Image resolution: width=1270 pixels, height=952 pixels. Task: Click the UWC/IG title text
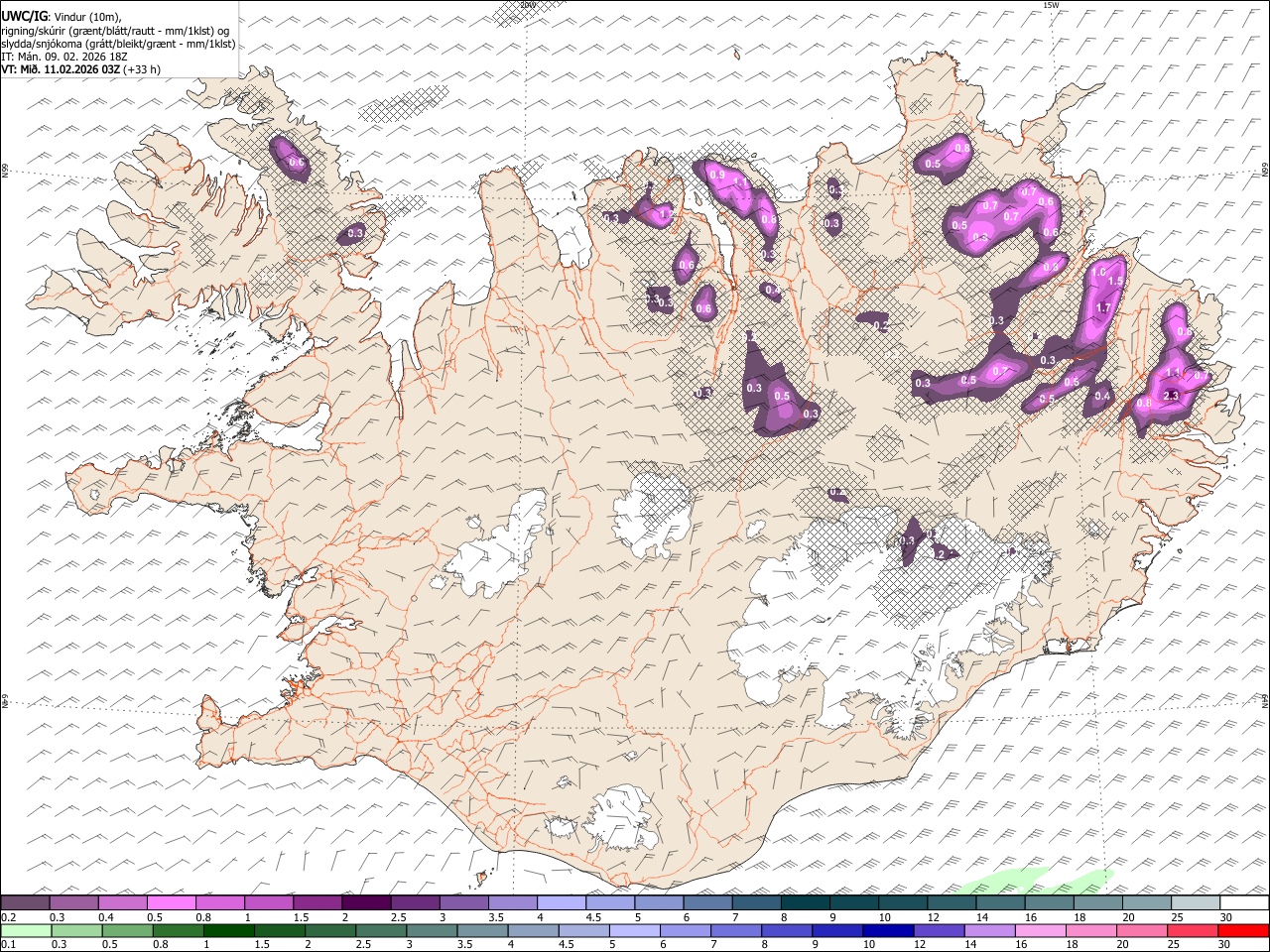(x=23, y=16)
